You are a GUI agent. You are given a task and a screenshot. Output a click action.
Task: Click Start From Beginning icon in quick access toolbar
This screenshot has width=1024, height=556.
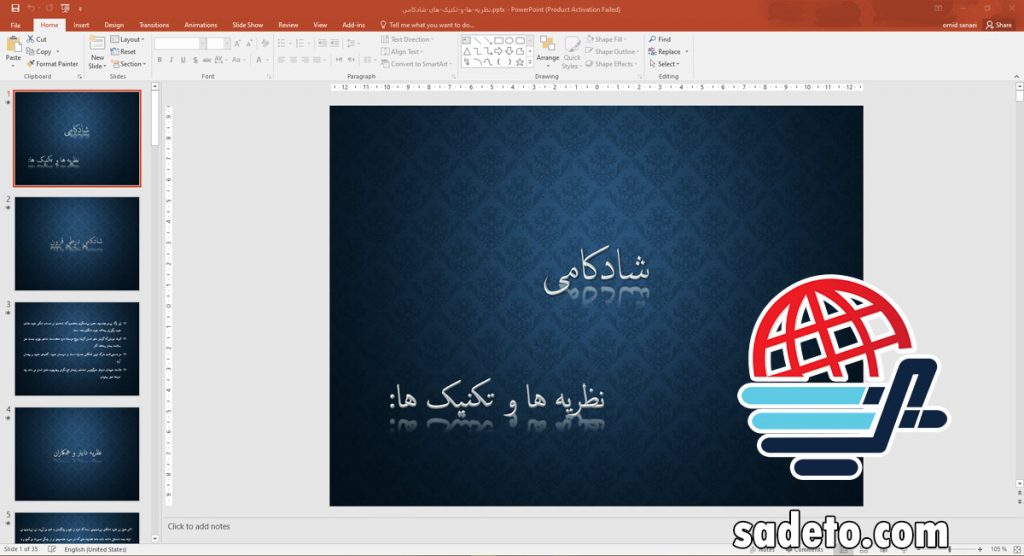tap(65, 8)
